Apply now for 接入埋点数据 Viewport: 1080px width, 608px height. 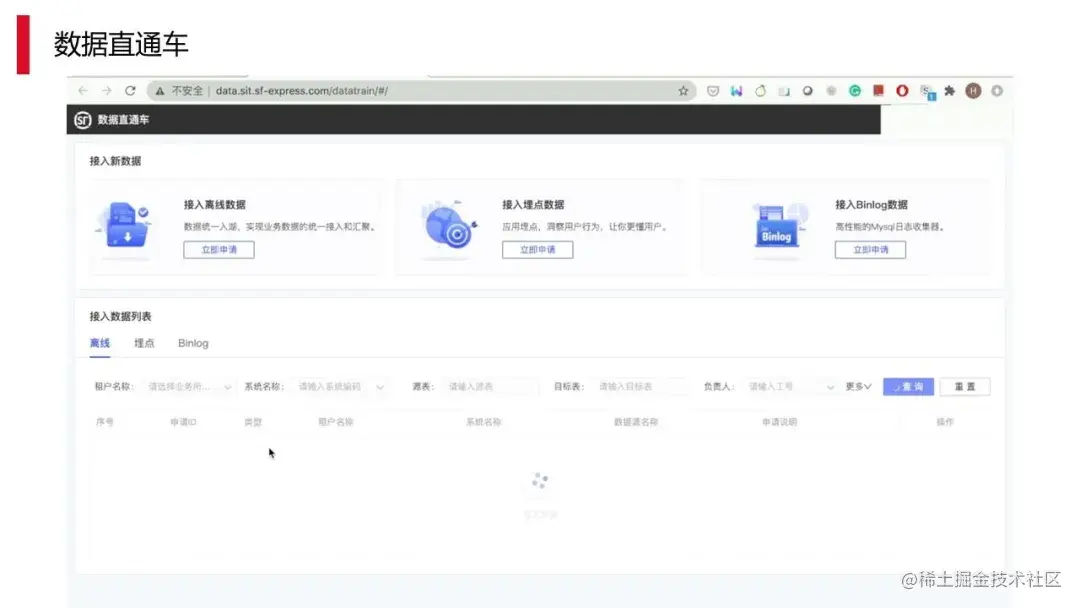(537, 250)
